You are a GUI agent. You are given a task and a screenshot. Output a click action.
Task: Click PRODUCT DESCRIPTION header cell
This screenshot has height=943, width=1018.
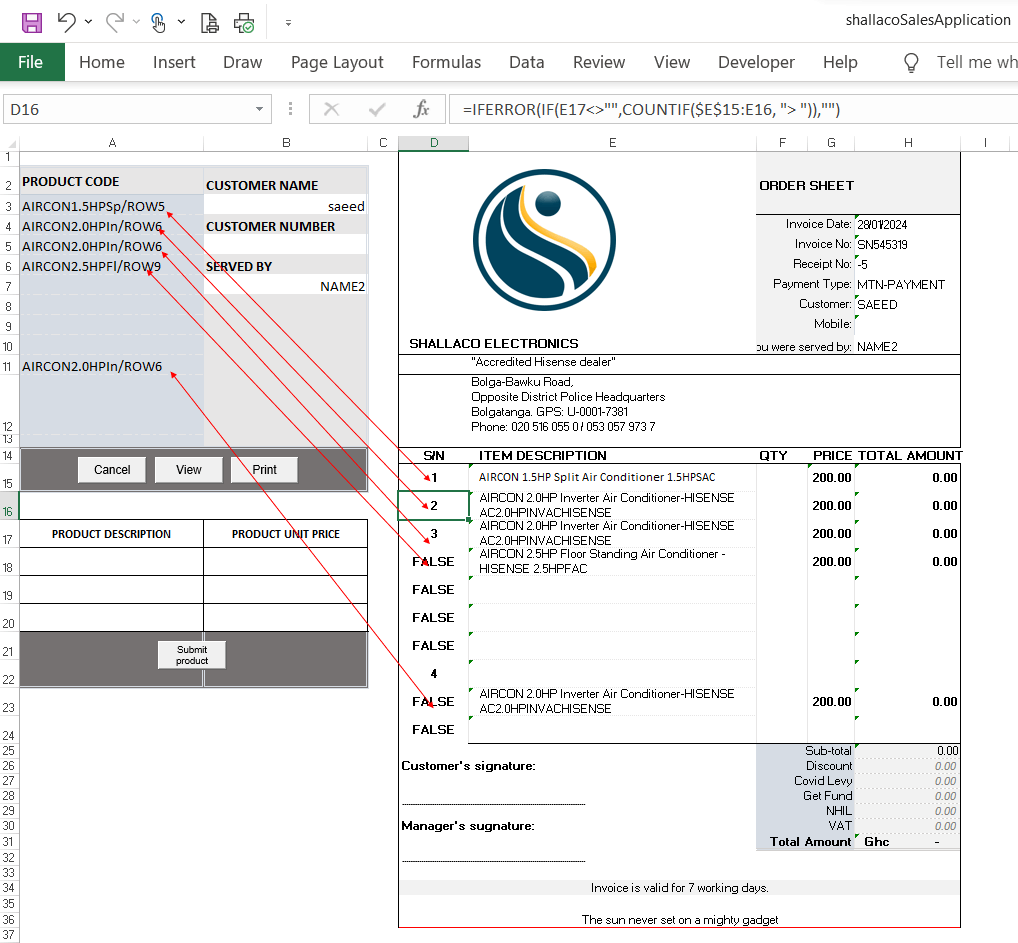[x=112, y=534]
